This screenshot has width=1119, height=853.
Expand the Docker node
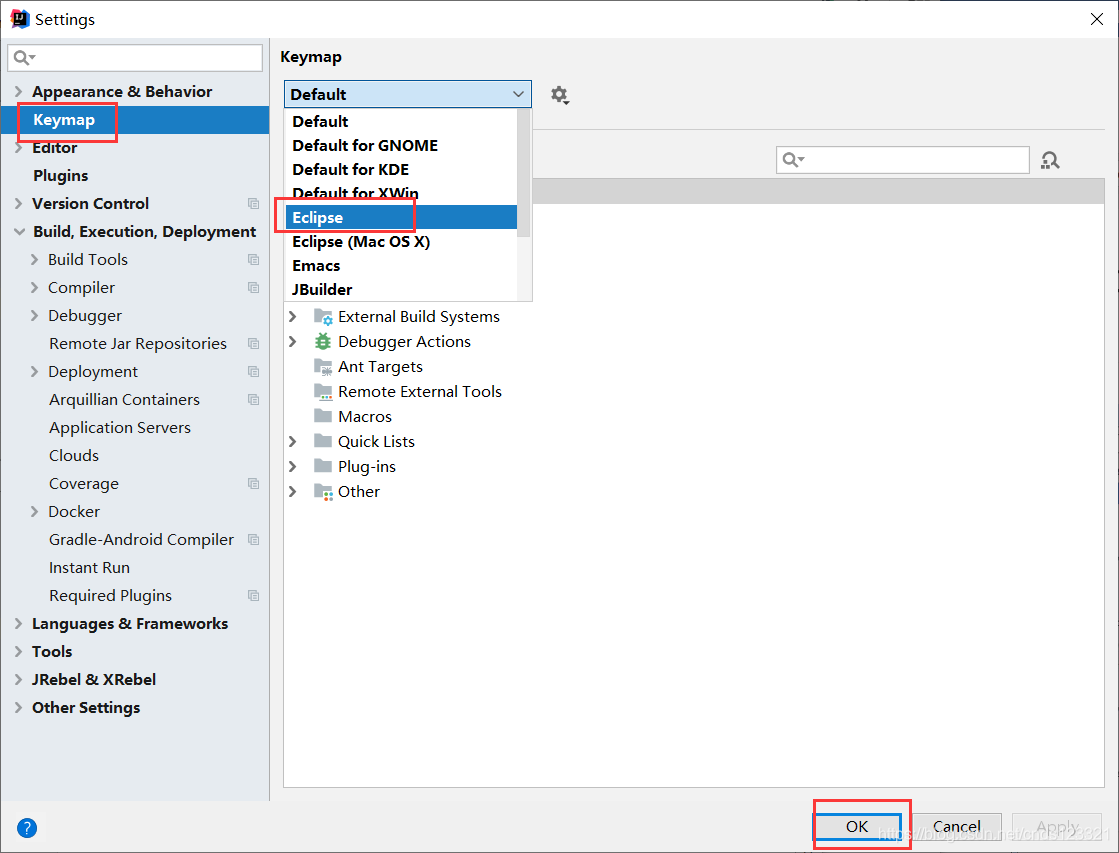[x=34, y=512]
